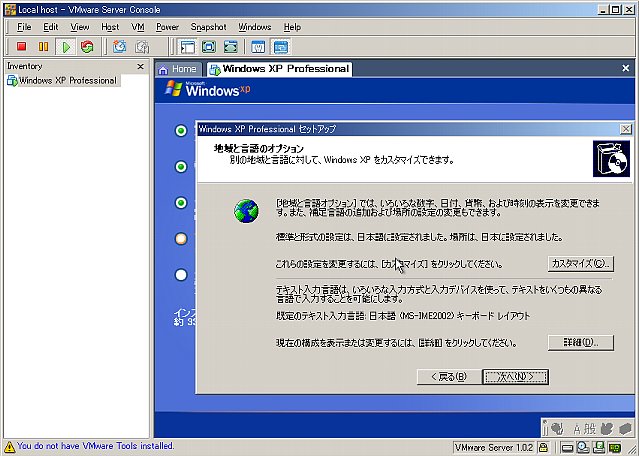Click the padlock icon in status bar
Image resolution: width=639 pixels, height=456 pixels.
click(543, 448)
